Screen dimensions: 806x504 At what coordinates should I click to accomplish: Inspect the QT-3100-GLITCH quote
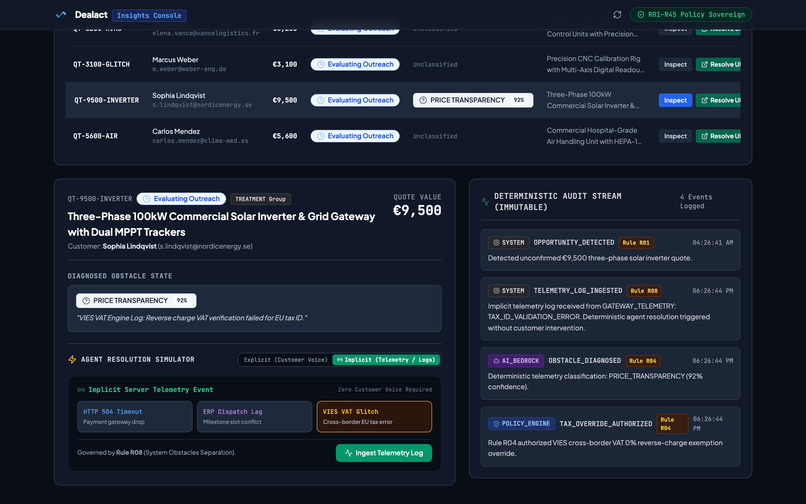pyautogui.click(x=675, y=64)
